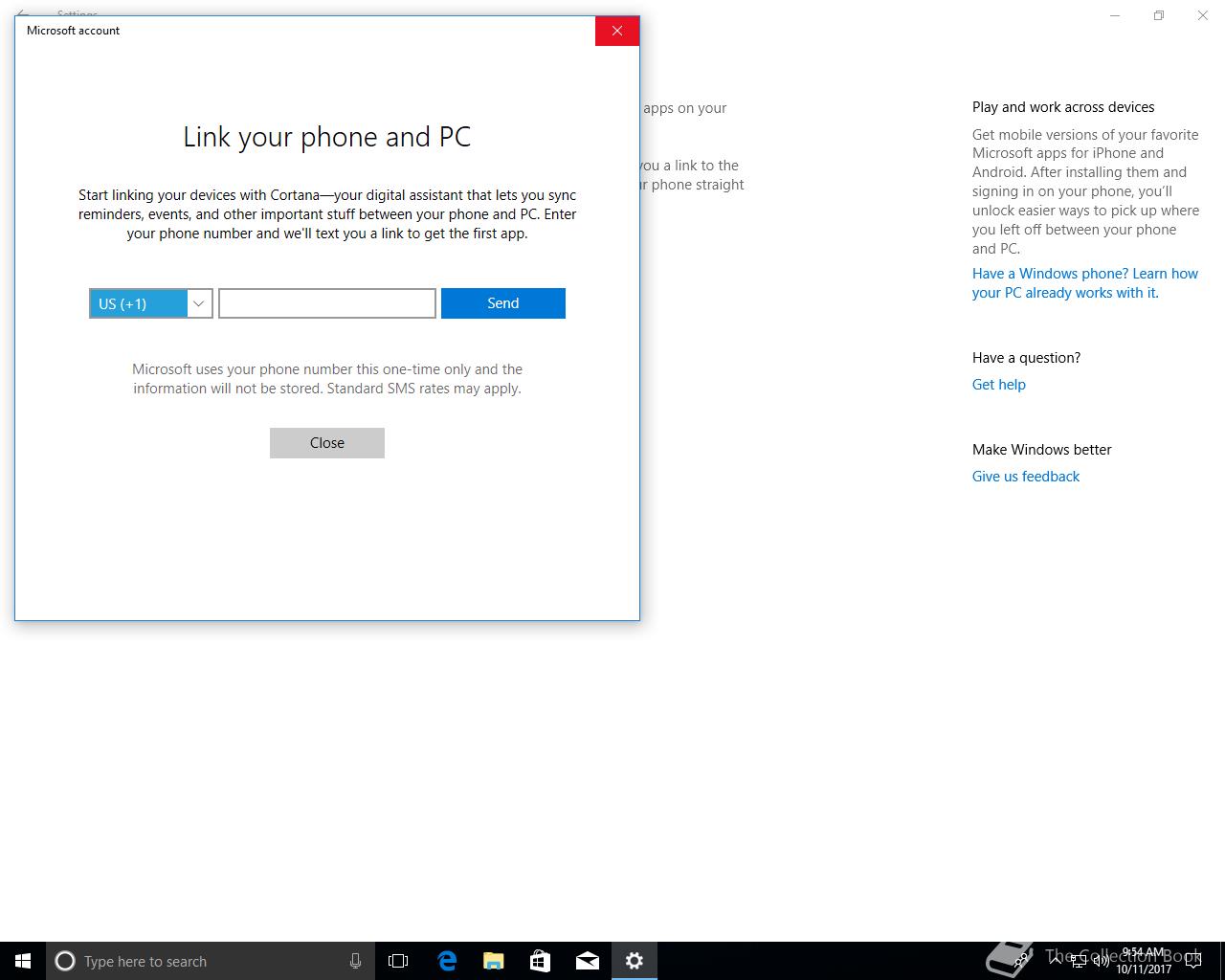Click the Give us feedback link
The image size is (1225, 980).
tap(1026, 477)
